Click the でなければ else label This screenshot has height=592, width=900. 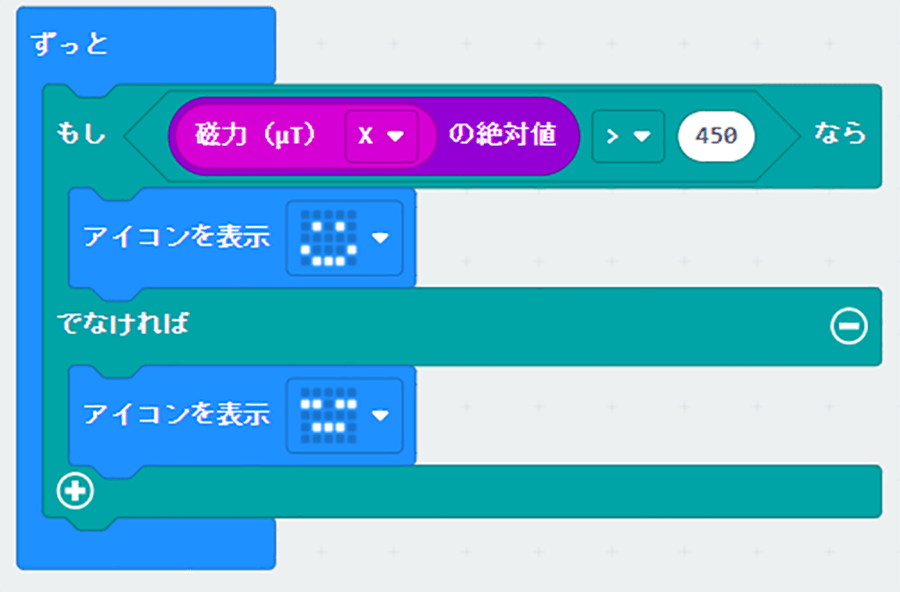122,325
